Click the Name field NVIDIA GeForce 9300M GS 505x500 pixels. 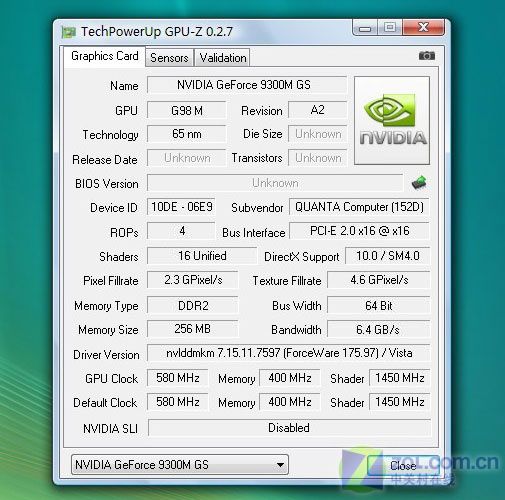click(x=247, y=85)
